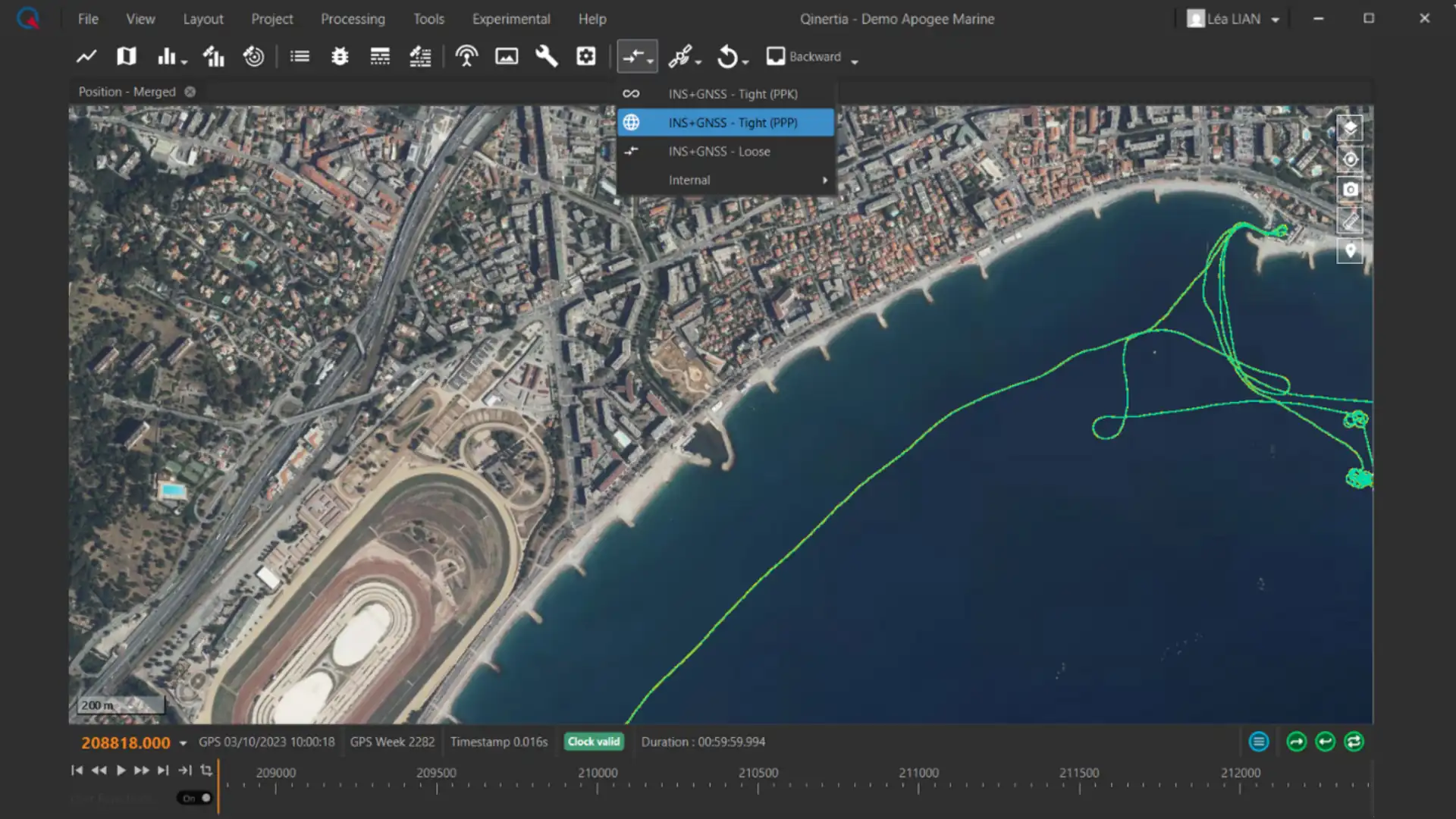Toggle the On switch near timeline
The image size is (1456, 819).
(x=195, y=798)
